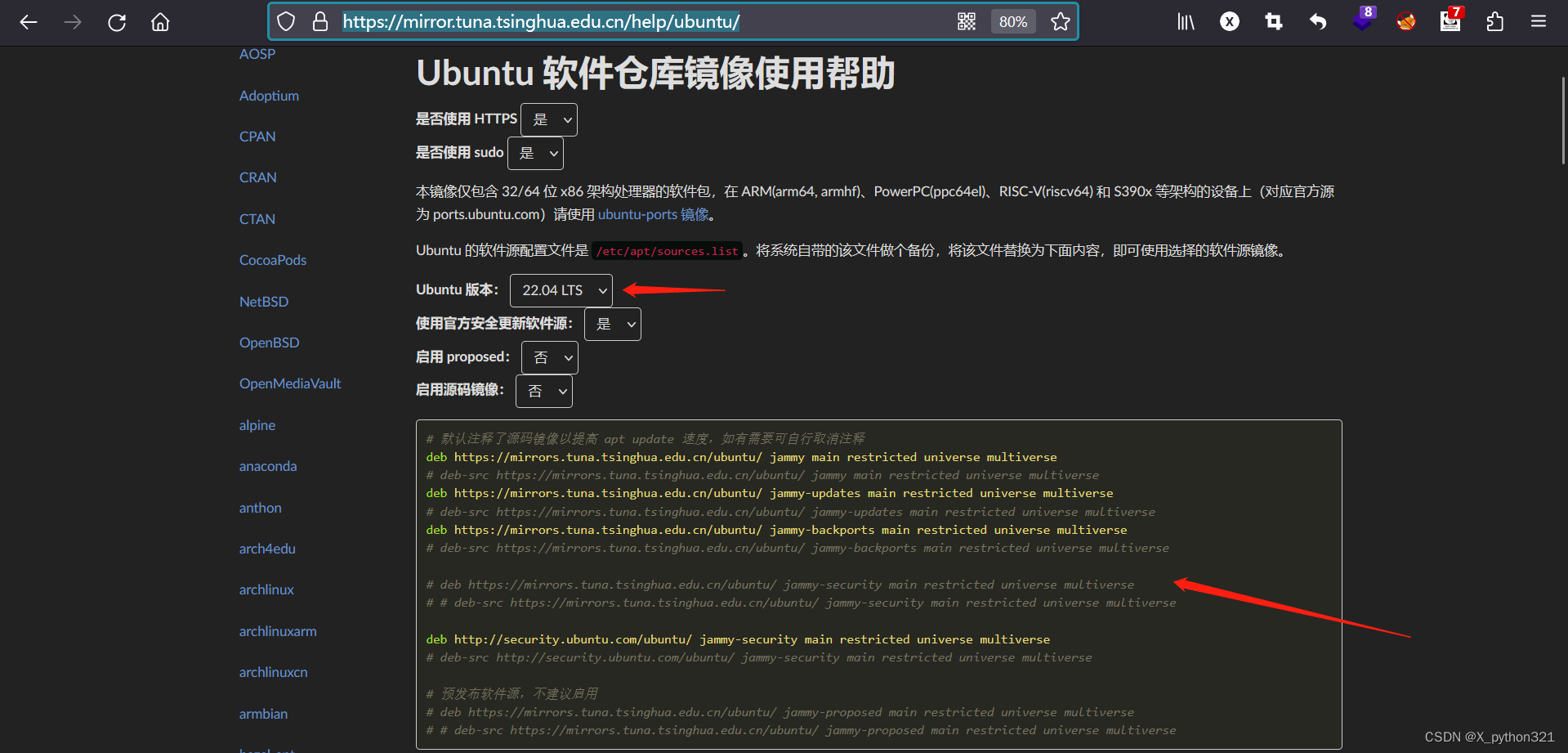Toggle 启用 proposed to 是
This screenshot has height=753, width=1568.
click(x=549, y=357)
